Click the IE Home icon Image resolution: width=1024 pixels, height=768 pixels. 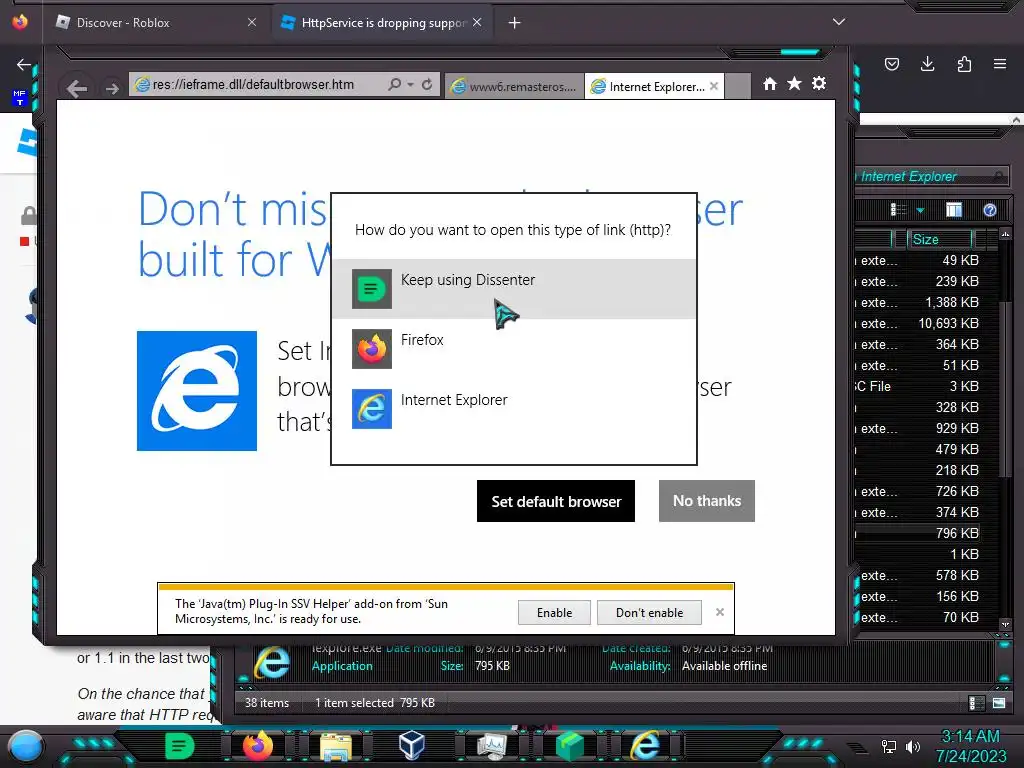(770, 84)
